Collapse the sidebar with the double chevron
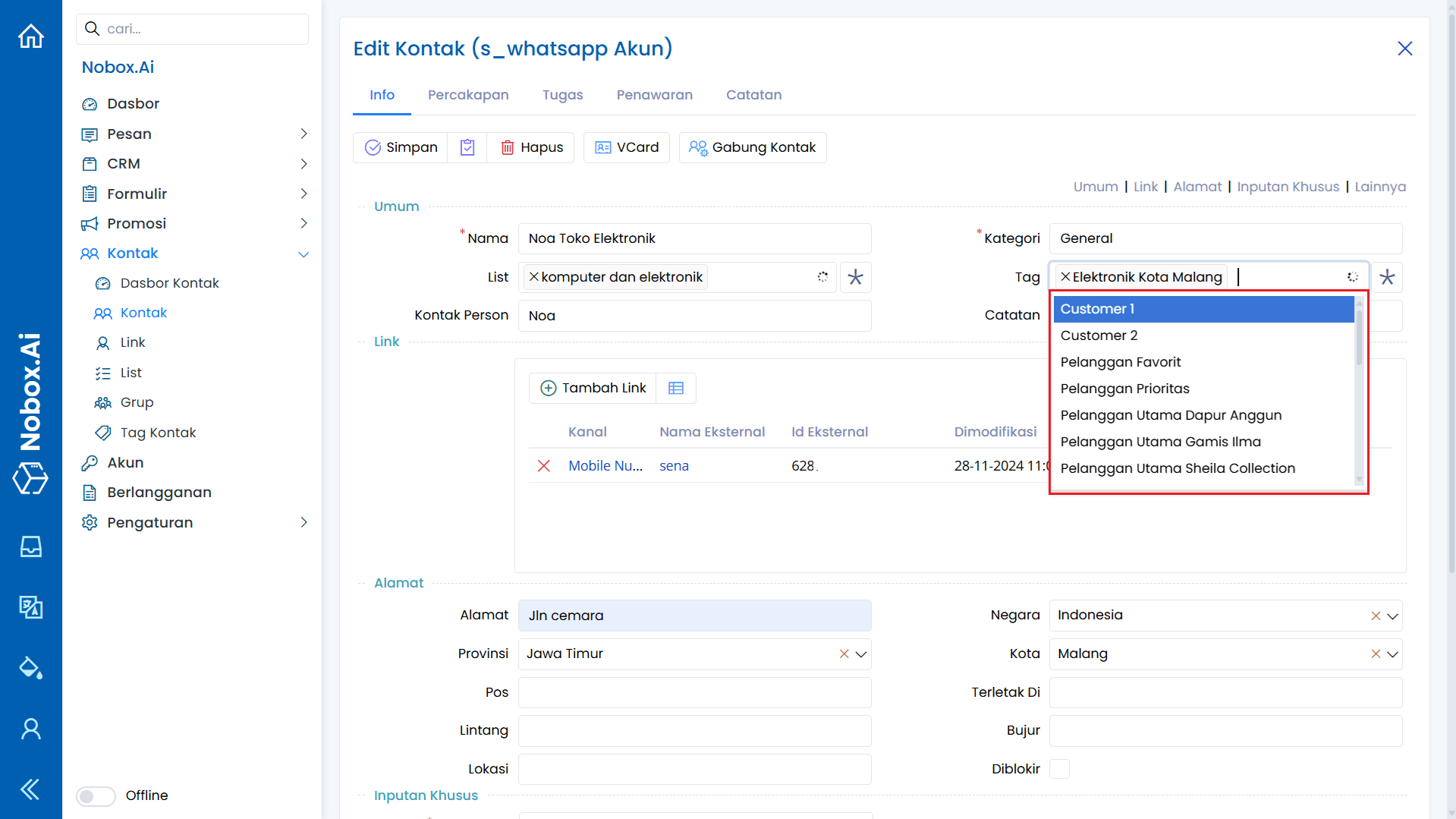The height and width of the screenshot is (819, 1456). coord(30,789)
